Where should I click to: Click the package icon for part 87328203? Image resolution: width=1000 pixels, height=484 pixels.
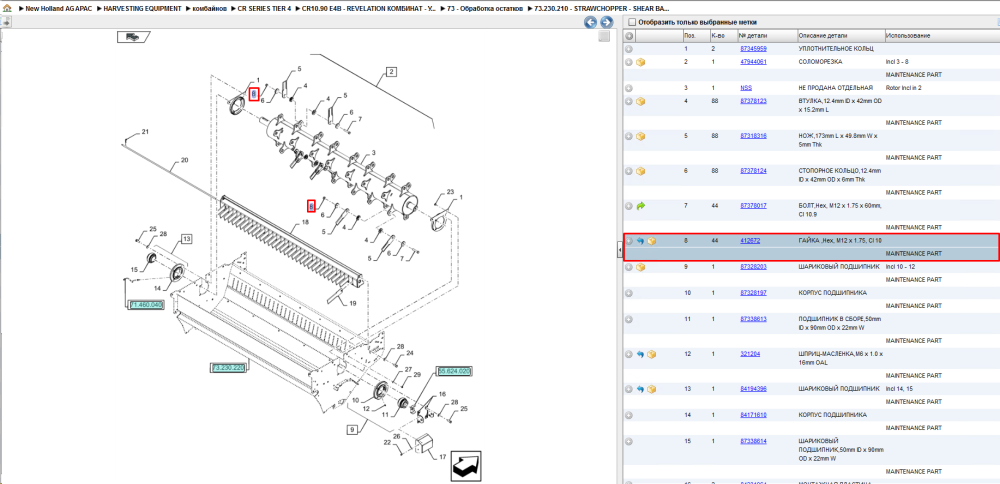click(640, 267)
